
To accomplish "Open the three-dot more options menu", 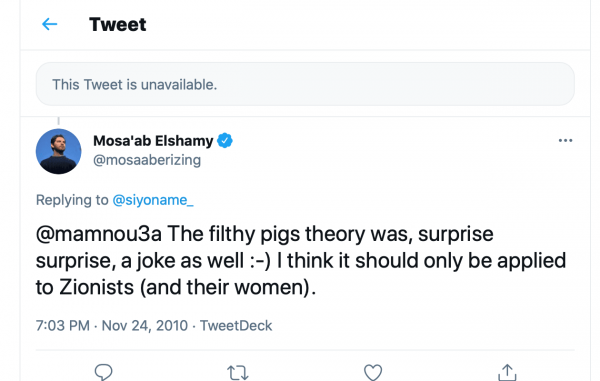I will pos(565,141).
